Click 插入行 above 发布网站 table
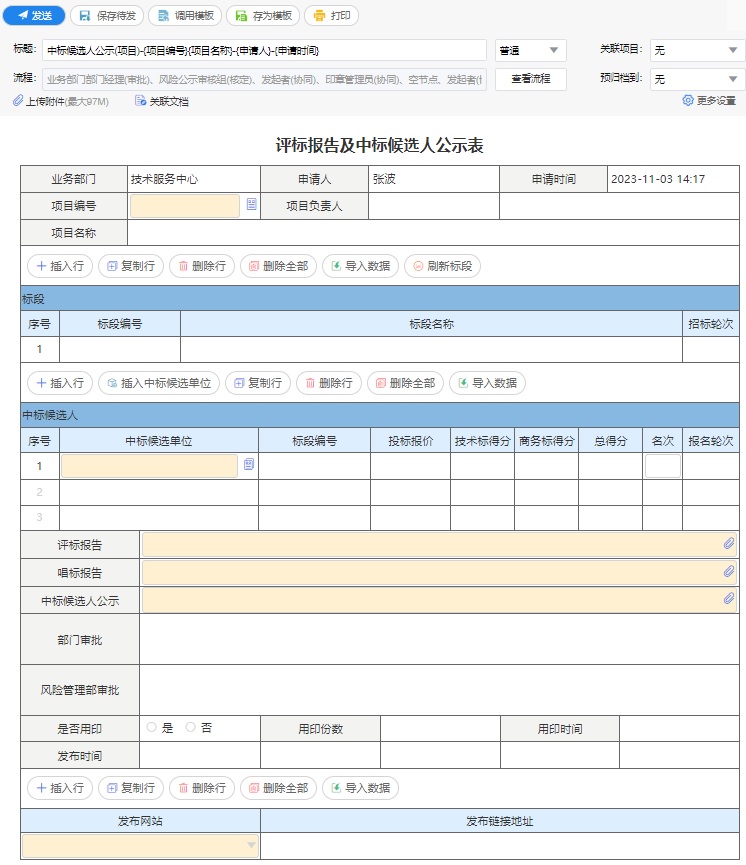The image size is (746, 865). tap(60, 788)
